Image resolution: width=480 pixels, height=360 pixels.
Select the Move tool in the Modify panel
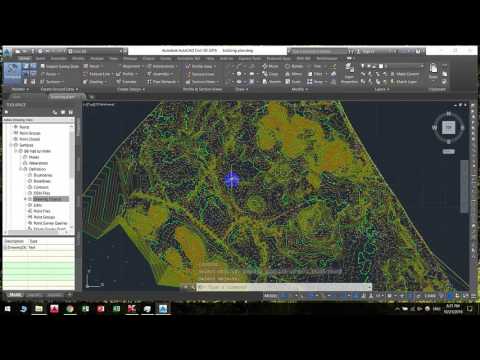[270, 66]
